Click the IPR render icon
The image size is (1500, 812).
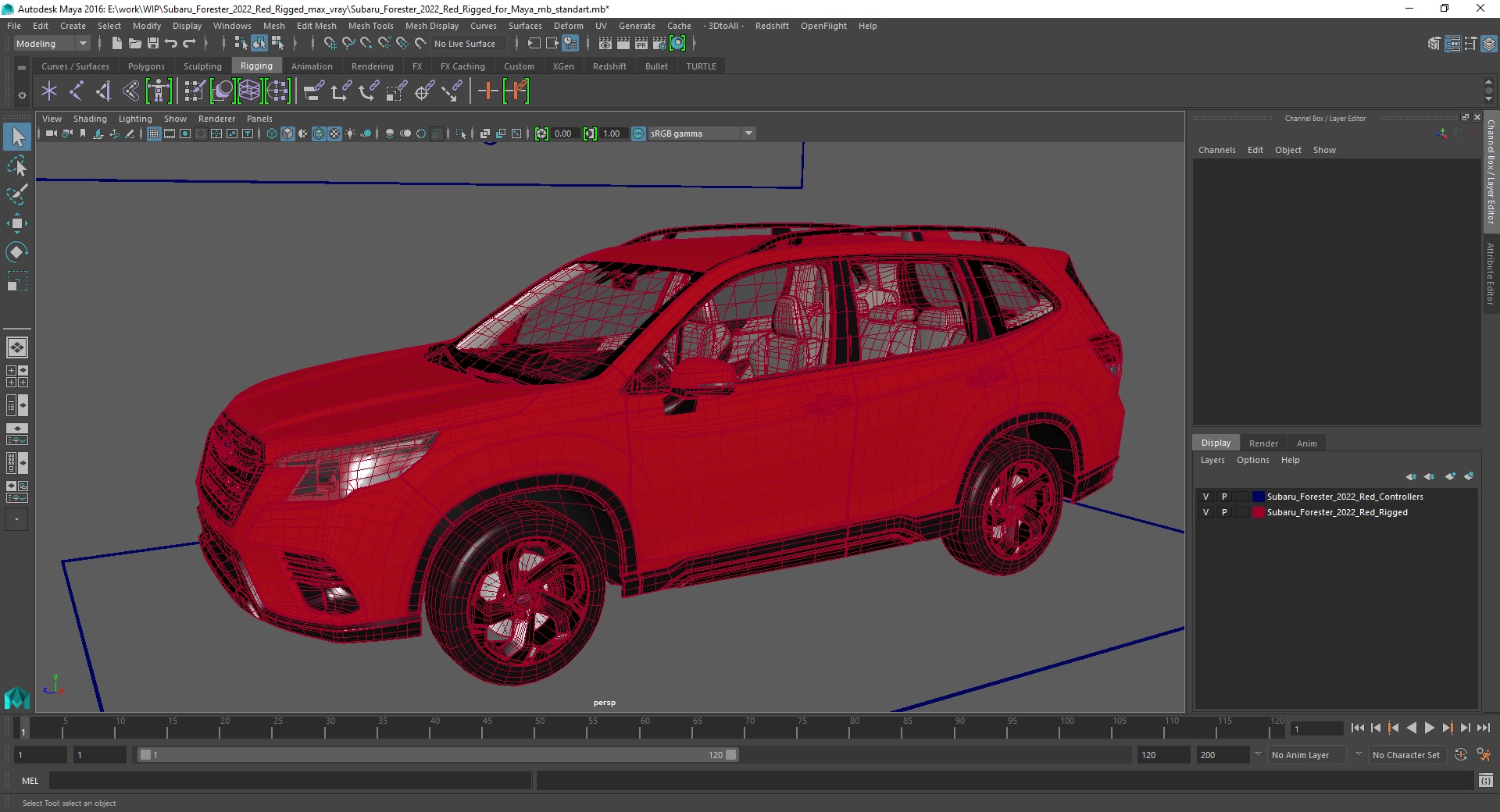641,44
